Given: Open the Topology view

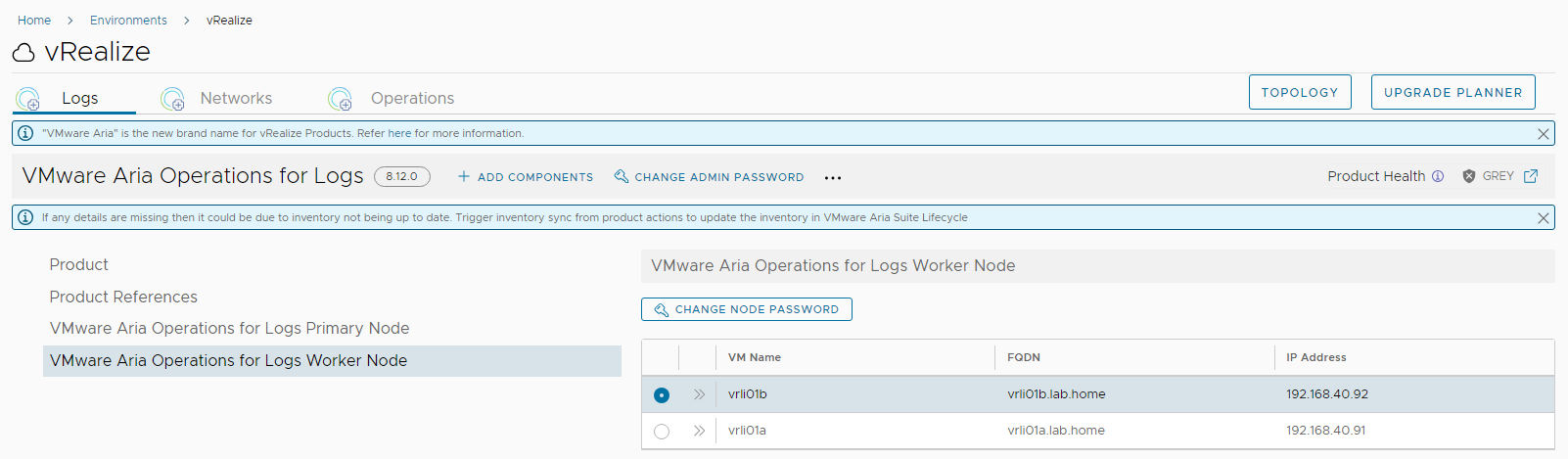Looking at the screenshot, I should tap(1299, 92).
